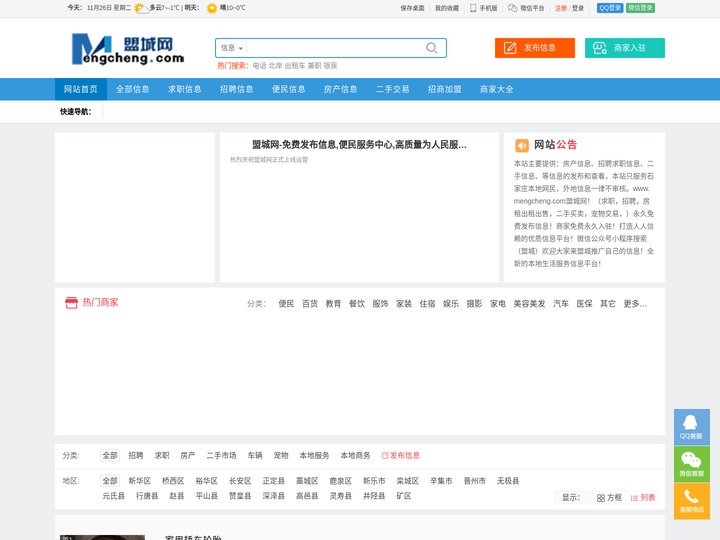720x540 pixels.
Task: Click the listing thumbnail at page bottom
Action: pyautogui.click(x=102, y=537)
